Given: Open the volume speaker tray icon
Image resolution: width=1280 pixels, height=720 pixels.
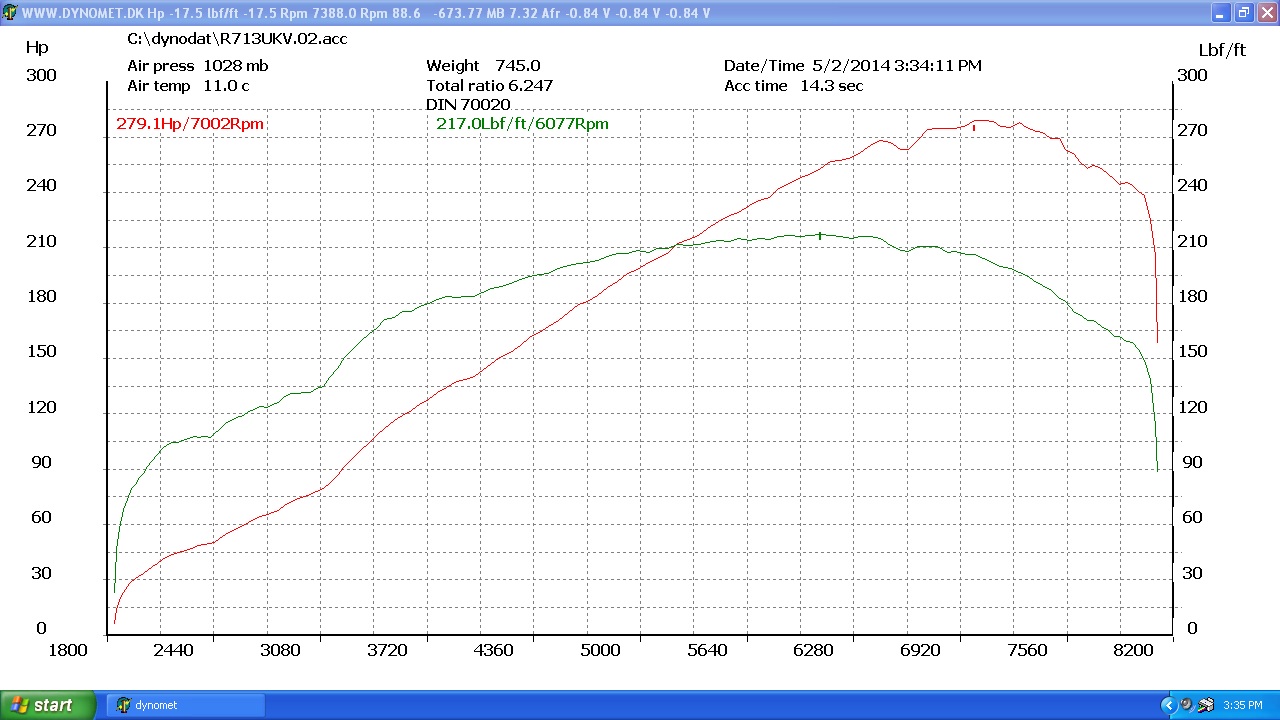Looking at the screenshot, I should point(1187,705).
